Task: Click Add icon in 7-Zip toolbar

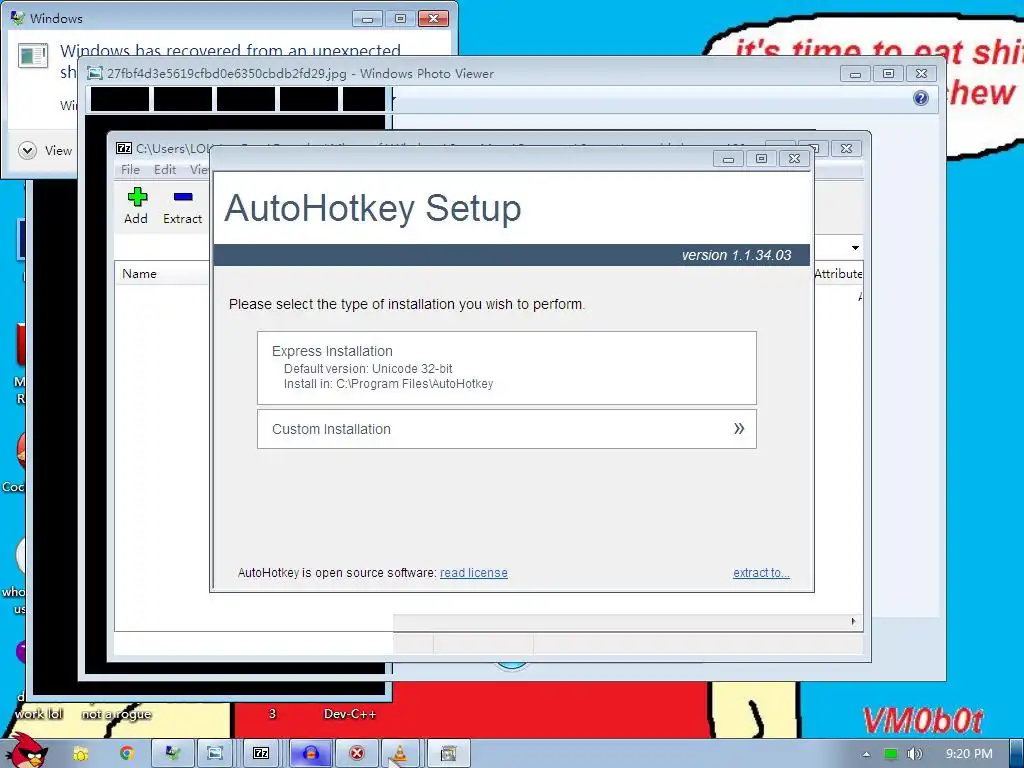Action: tap(136, 206)
